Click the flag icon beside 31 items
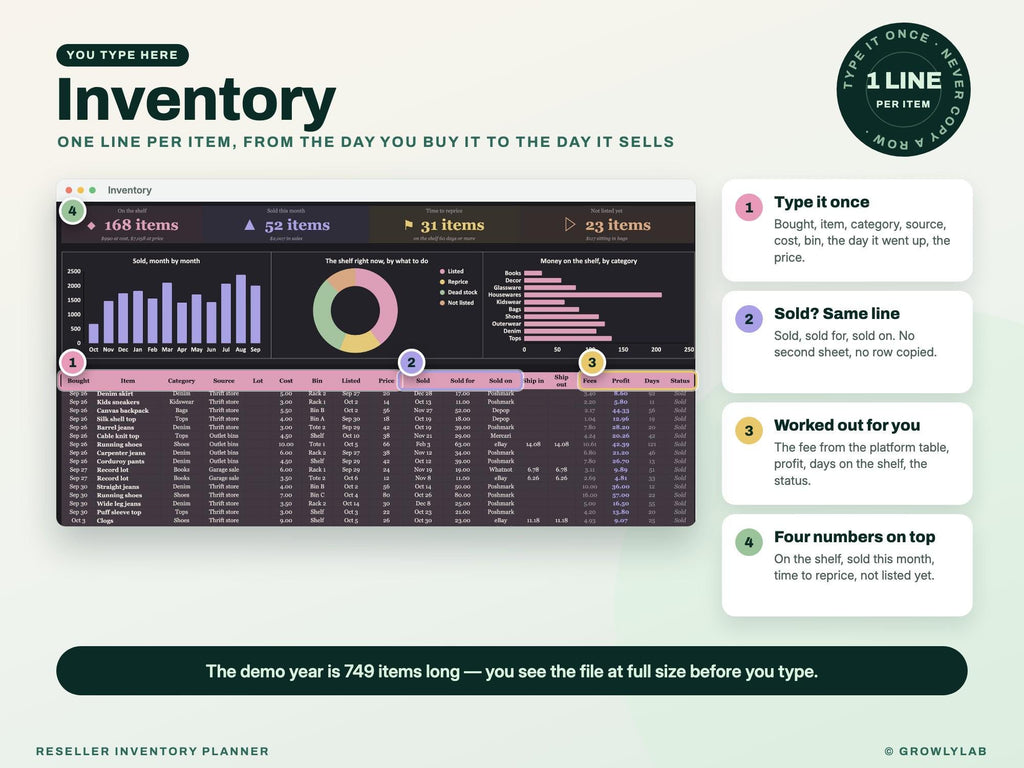The image size is (1024, 768). pyautogui.click(x=409, y=225)
